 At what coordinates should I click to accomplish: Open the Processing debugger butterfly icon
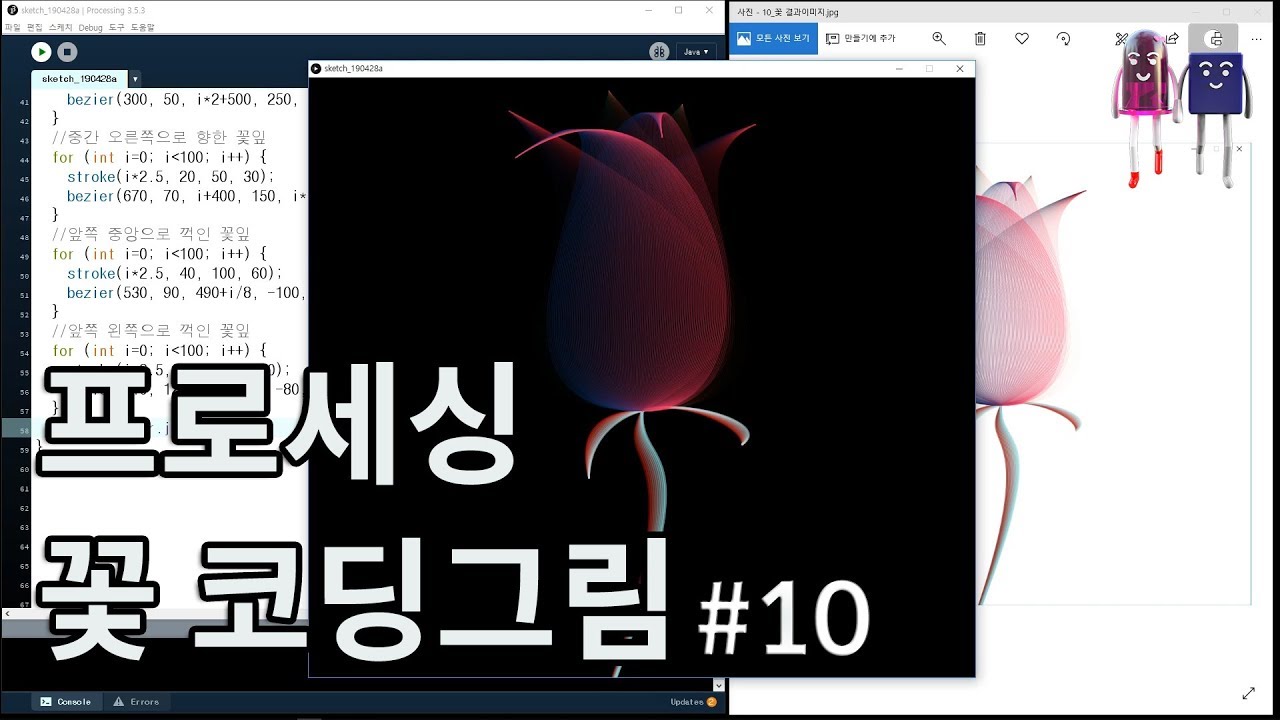(x=659, y=52)
